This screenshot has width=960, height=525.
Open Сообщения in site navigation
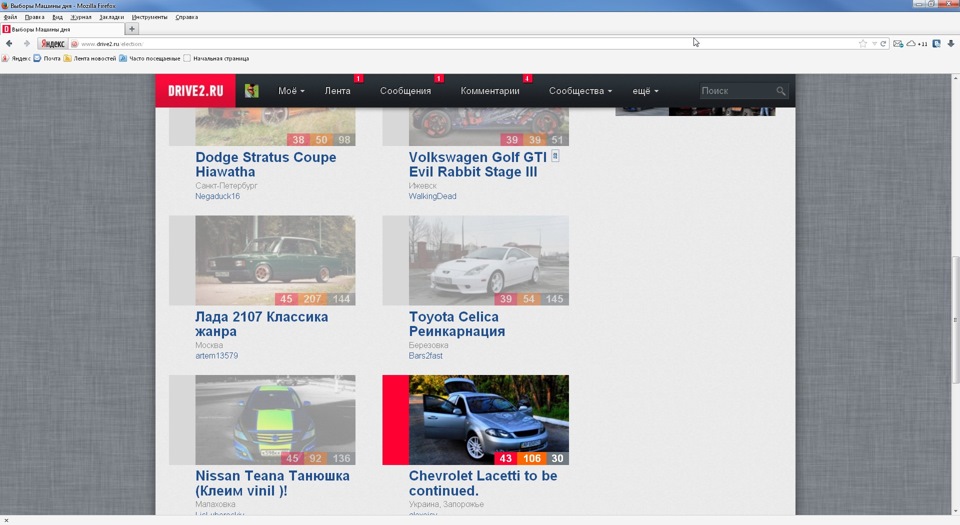pyautogui.click(x=405, y=91)
